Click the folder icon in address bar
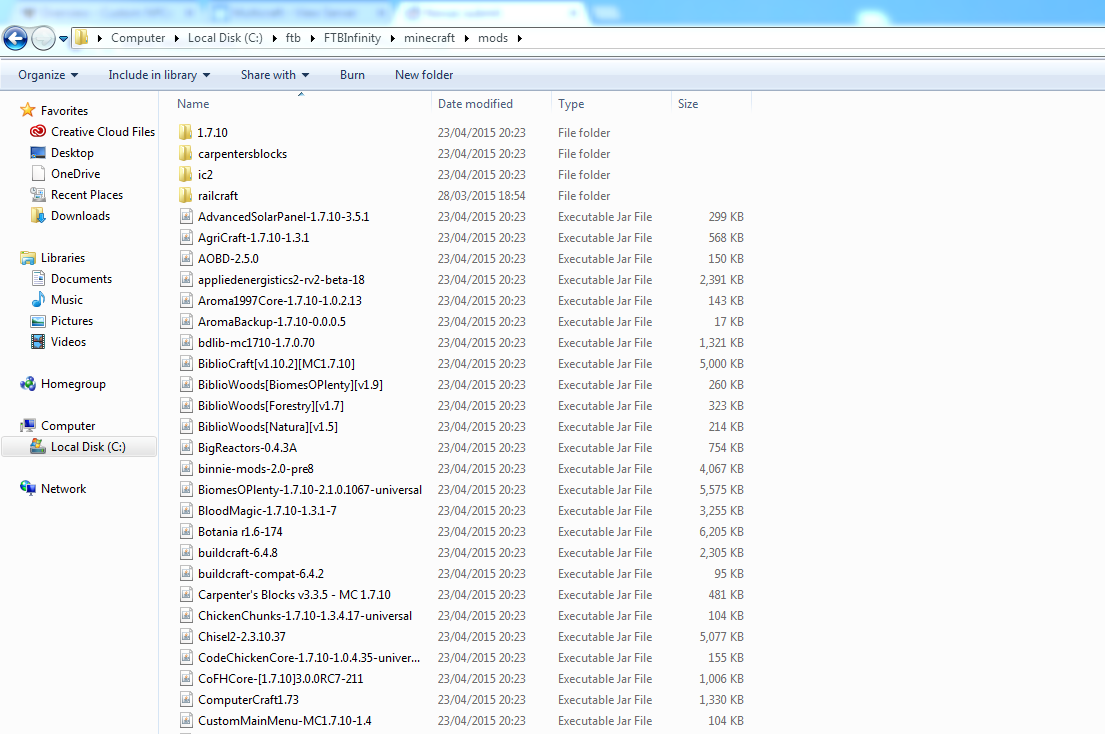The height and width of the screenshot is (734, 1105). click(82, 38)
